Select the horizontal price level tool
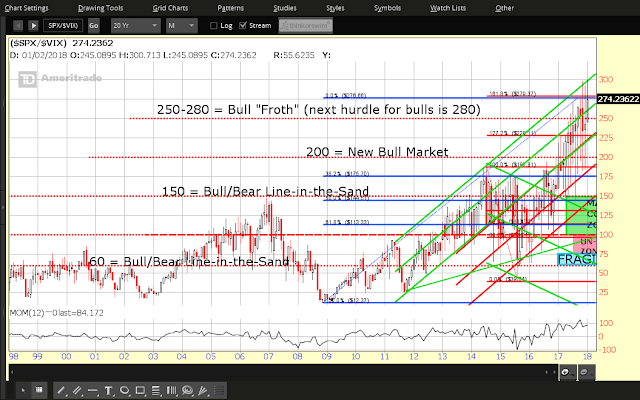 [x=93, y=391]
